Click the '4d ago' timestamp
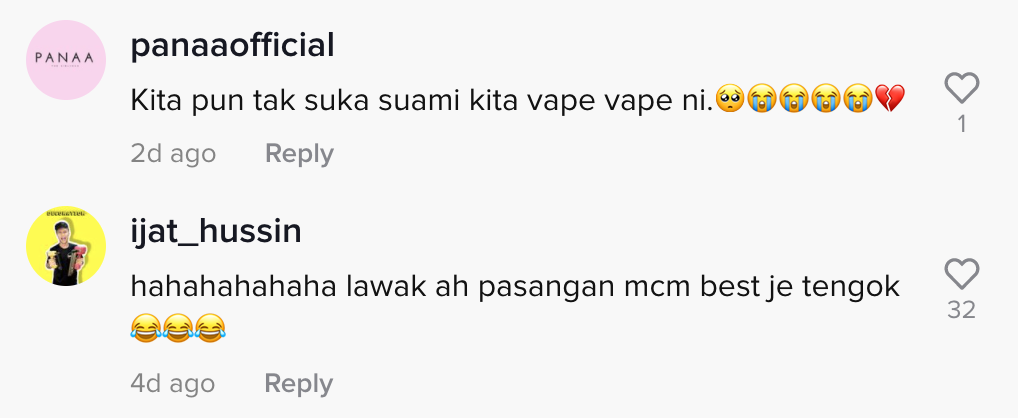Screen dimensions: 1018x418 pos(173,384)
